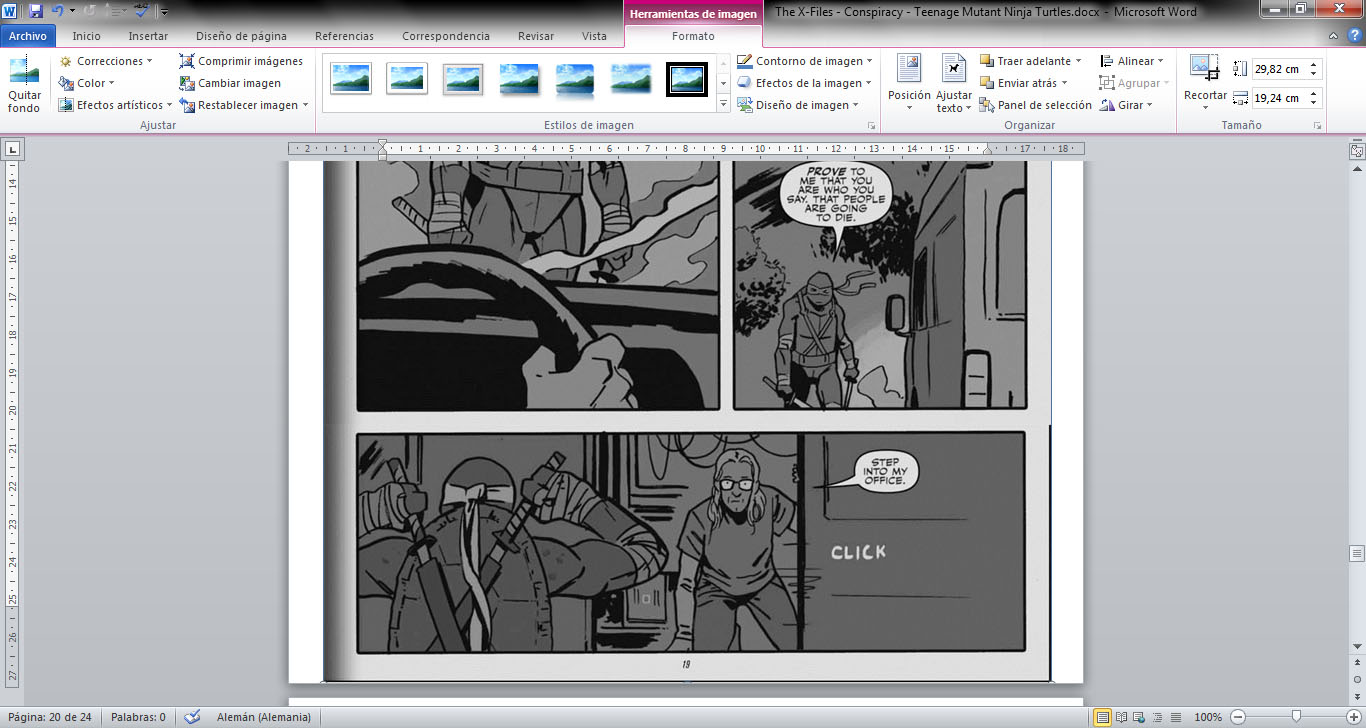The height and width of the screenshot is (728, 1366).
Task: Switch to Diseño de página tab
Action: (241, 36)
